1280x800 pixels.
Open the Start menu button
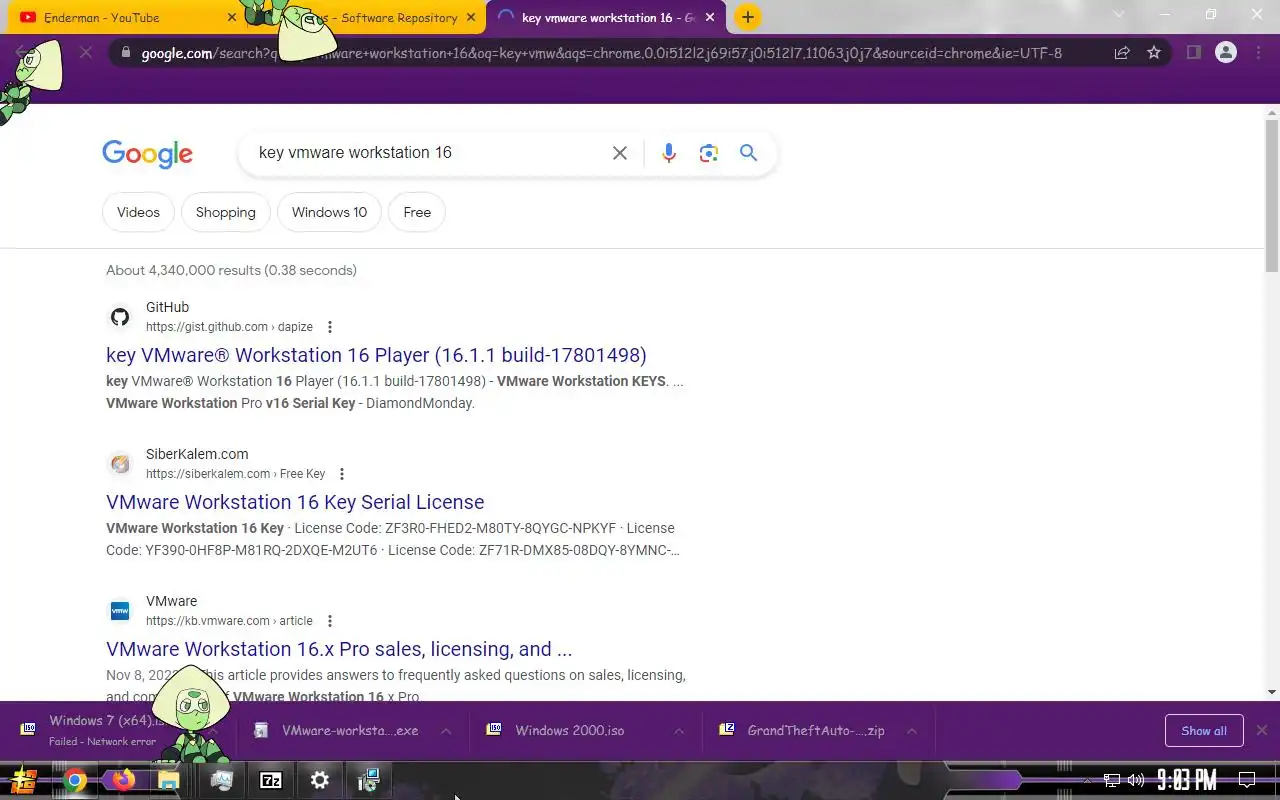[23, 780]
